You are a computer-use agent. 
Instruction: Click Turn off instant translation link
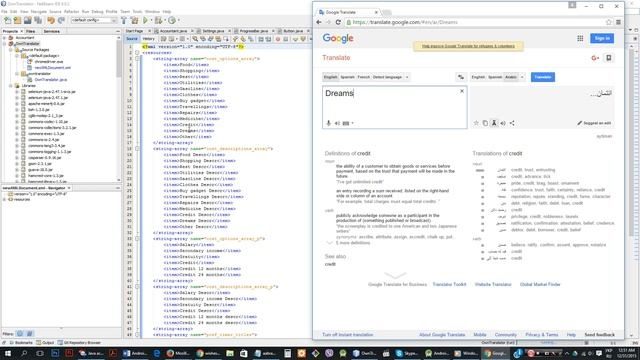click(347, 335)
